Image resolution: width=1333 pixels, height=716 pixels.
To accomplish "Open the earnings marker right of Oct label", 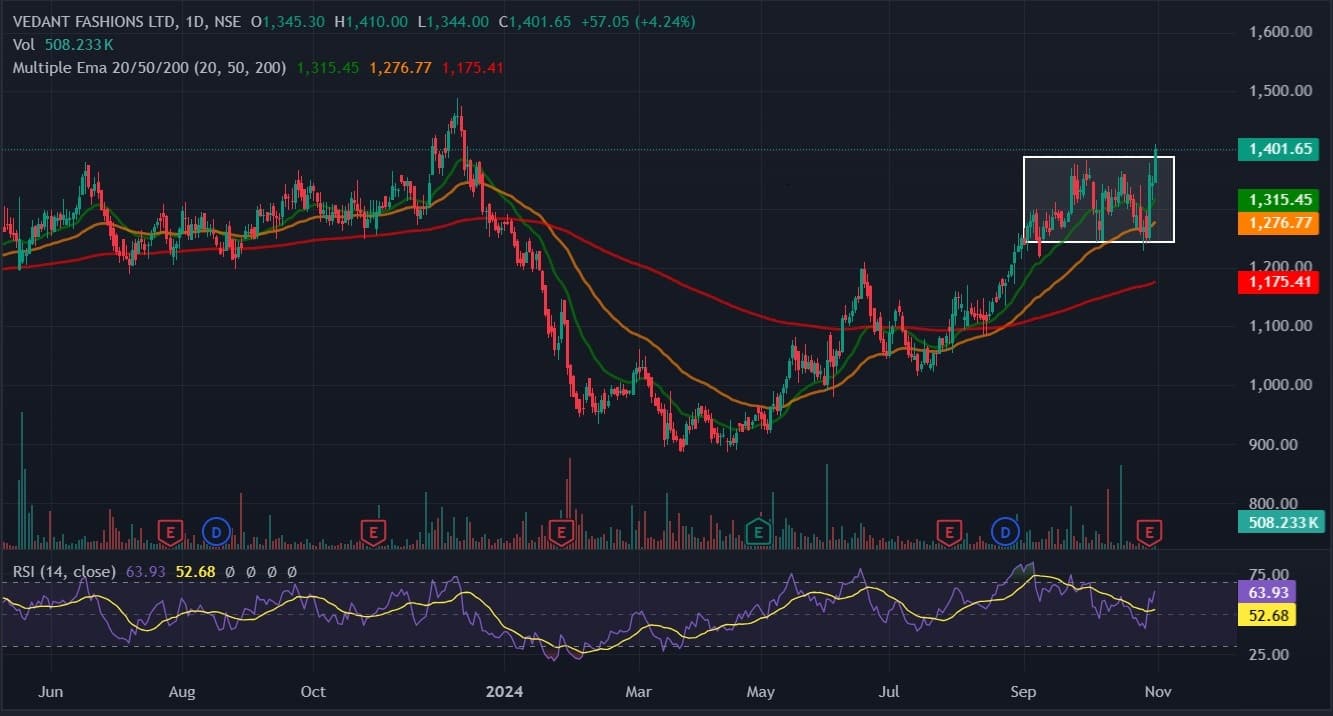I will click(x=373, y=531).
